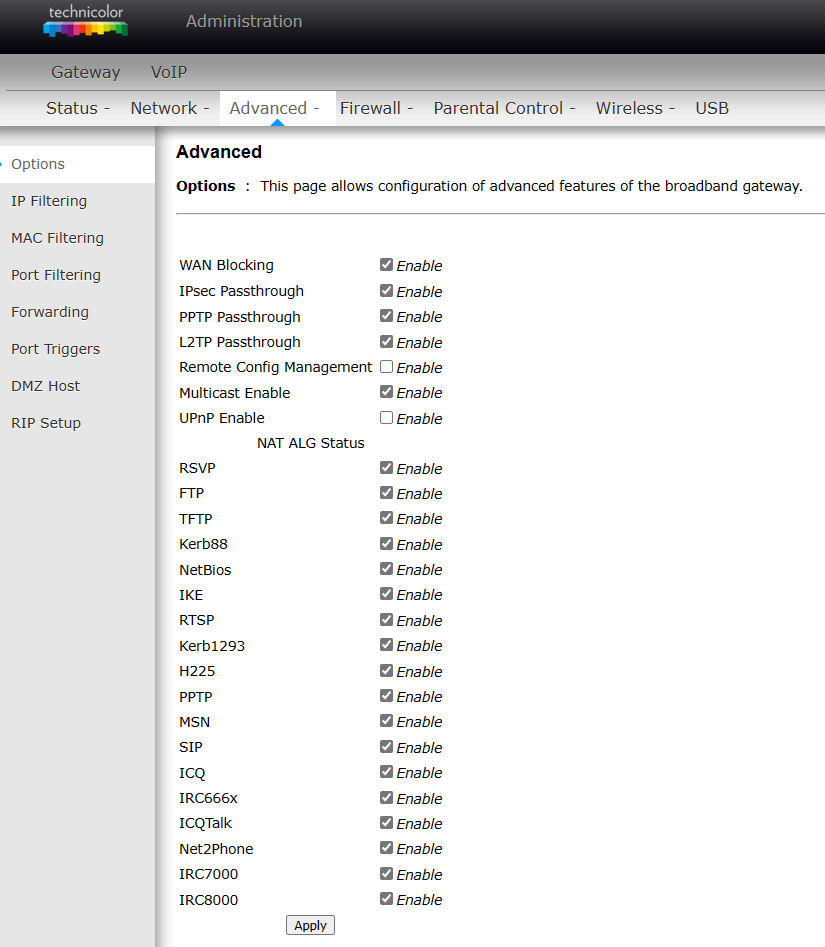
Task: Toggle Kerb1293 ALG checkbox
Action: click(387, 645)
